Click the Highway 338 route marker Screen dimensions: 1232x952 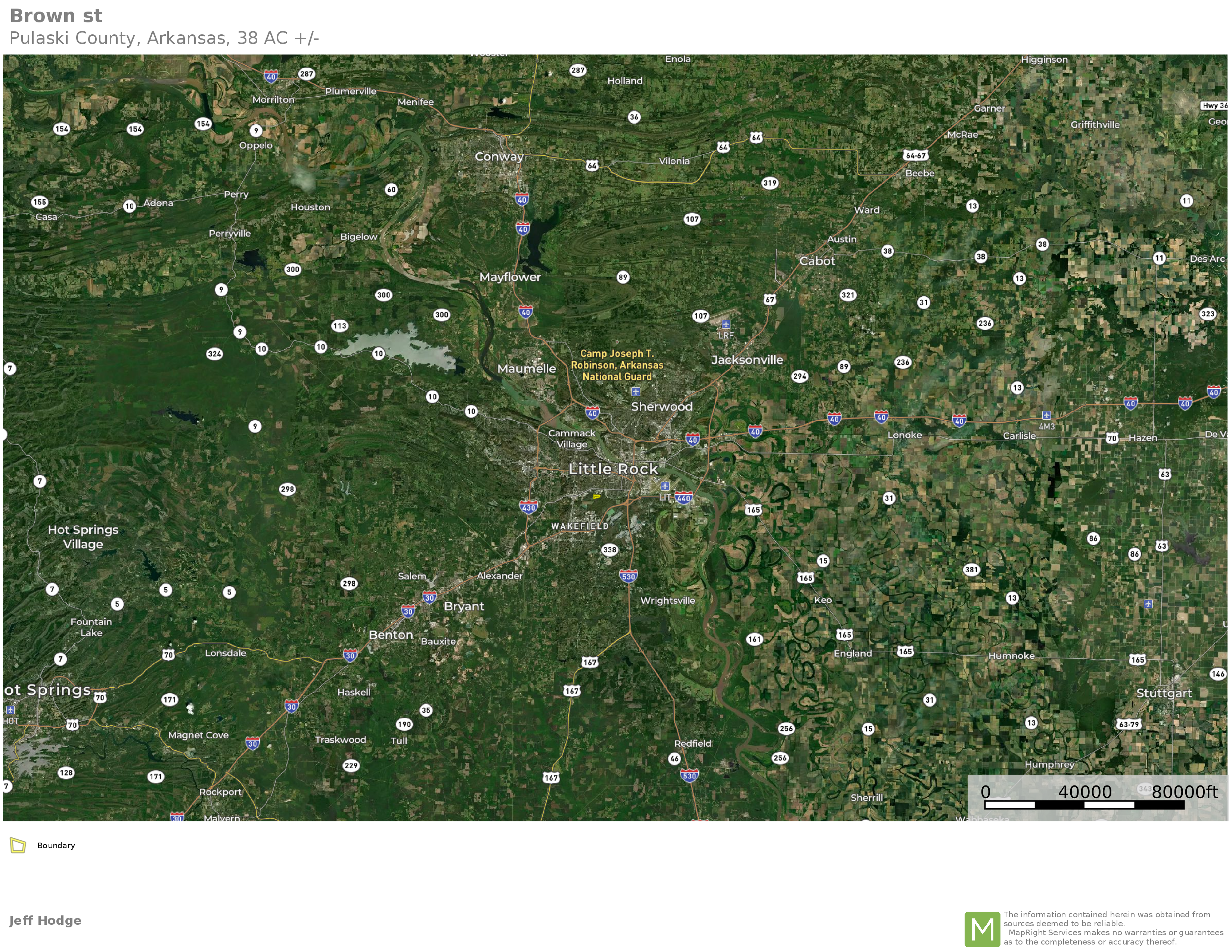(610, 550)
